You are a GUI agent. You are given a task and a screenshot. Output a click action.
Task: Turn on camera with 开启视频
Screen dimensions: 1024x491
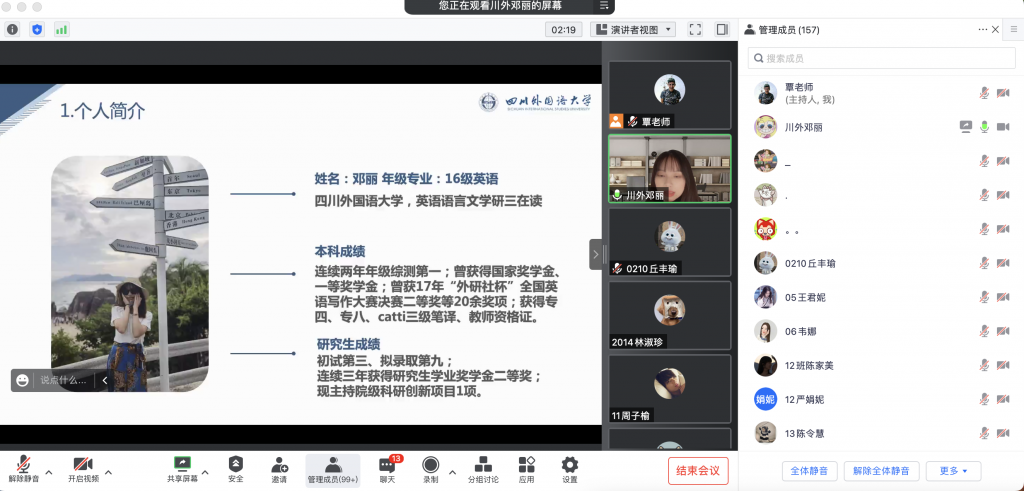(83, 469)
